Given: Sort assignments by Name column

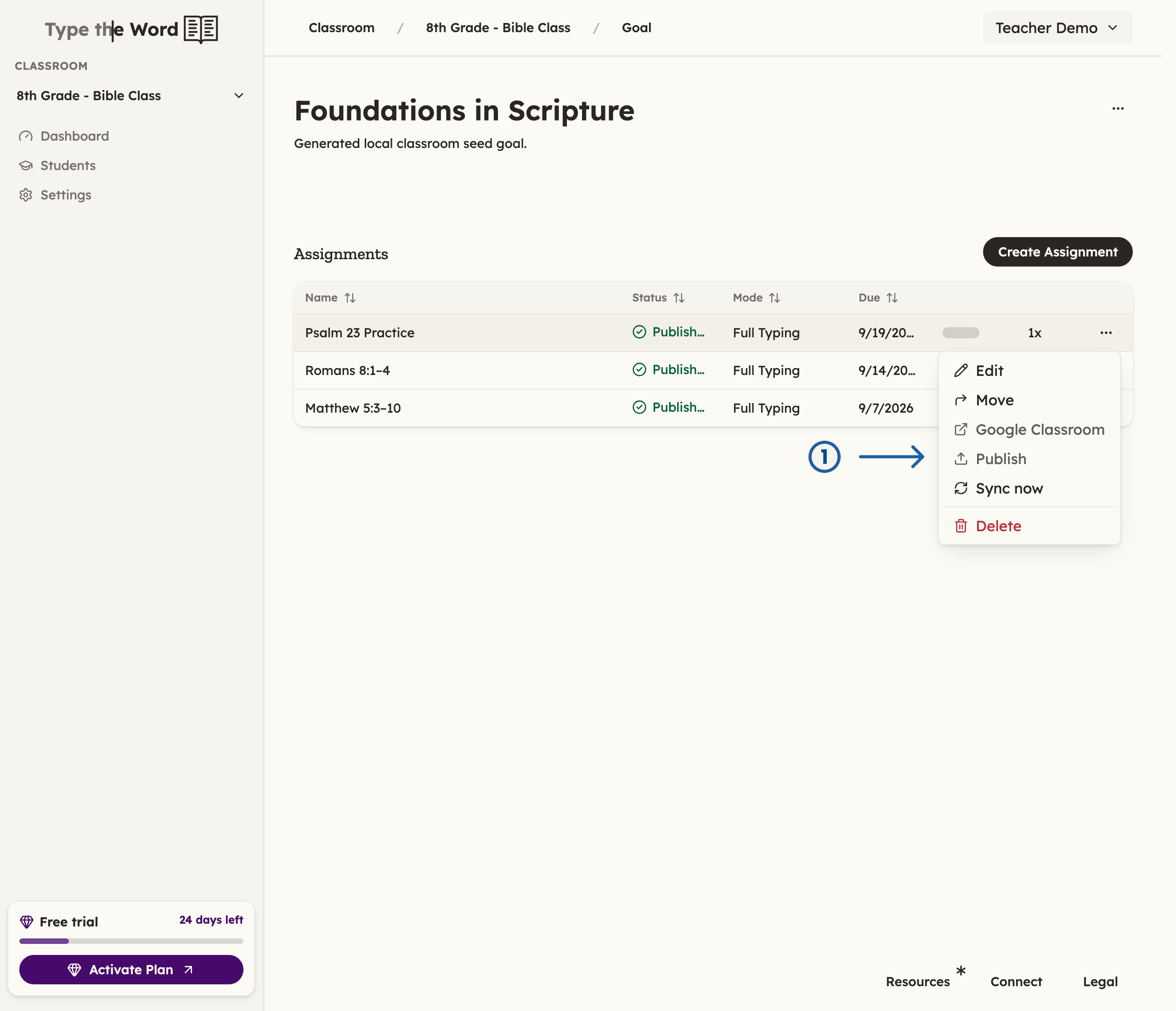Looking at the screenshot, I should pyautogui.click(x=330, y=298).
